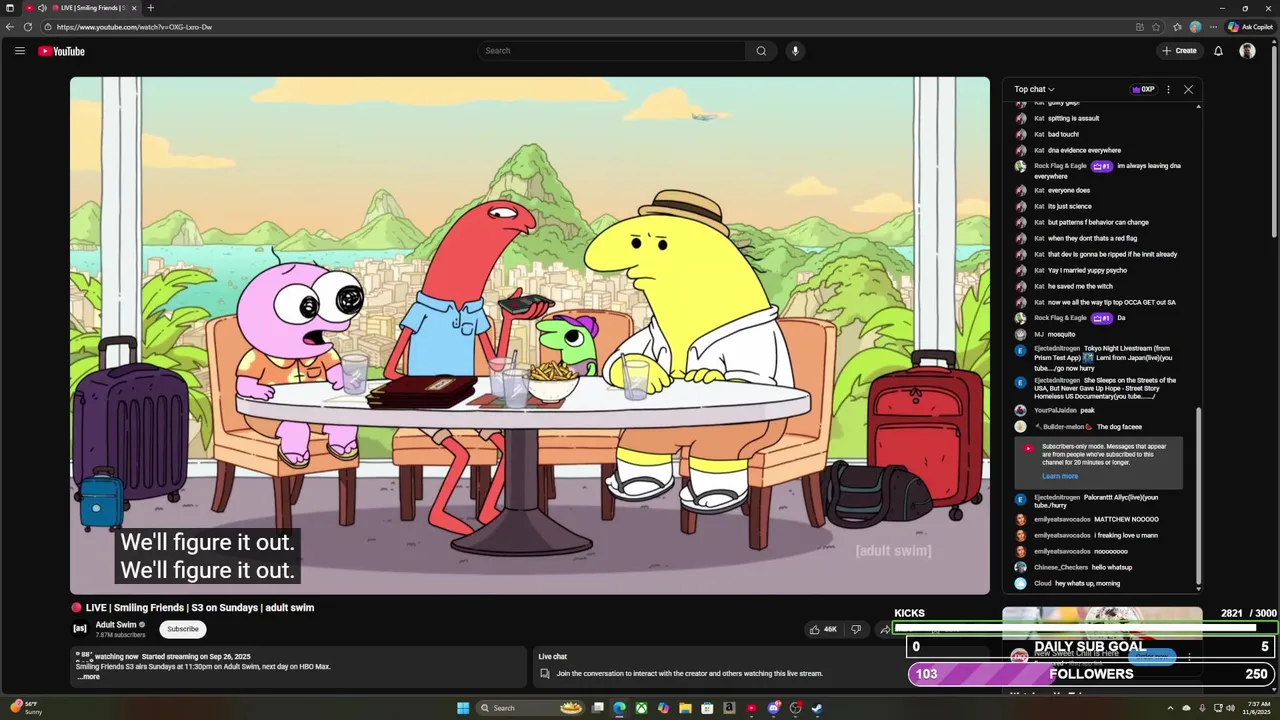Viewport: 1280px width, 720px height.
Task: Dislike the video with thumbs down
Action: (855, 629)
